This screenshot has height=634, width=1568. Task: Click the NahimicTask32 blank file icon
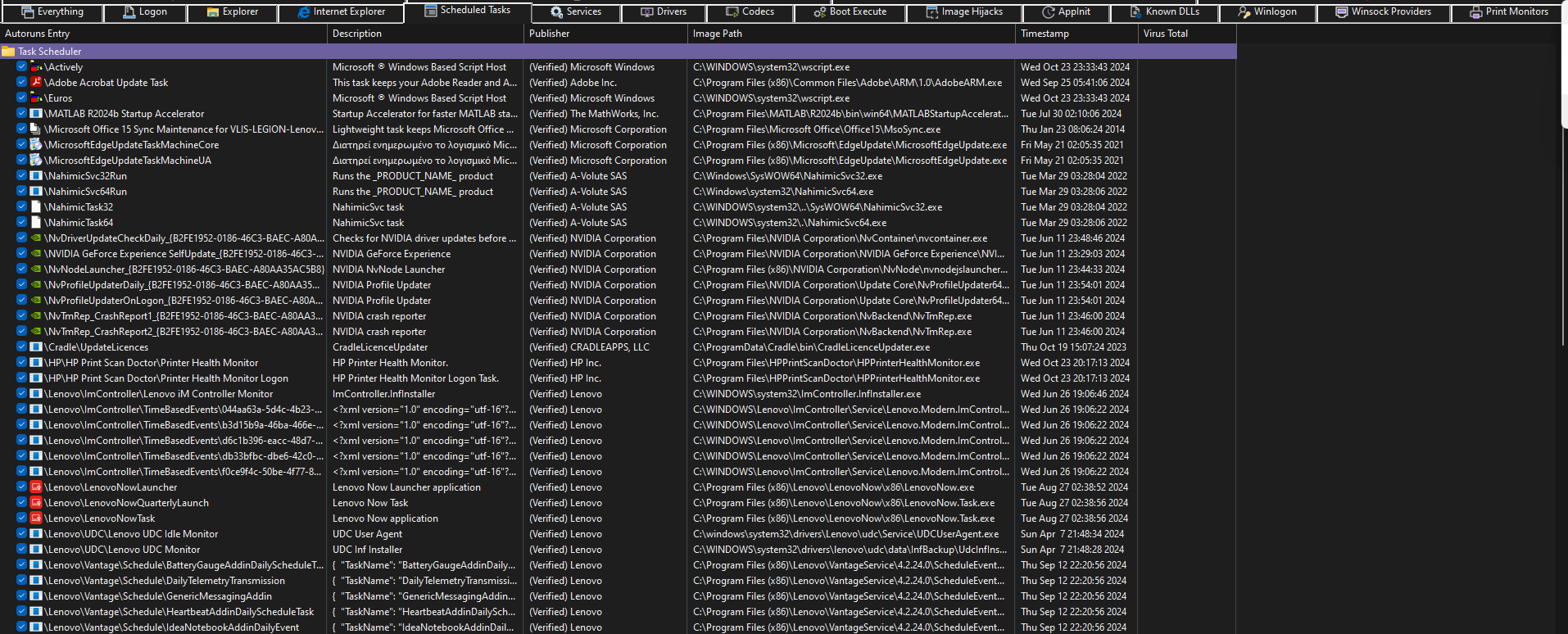click(x=36, y=207)
